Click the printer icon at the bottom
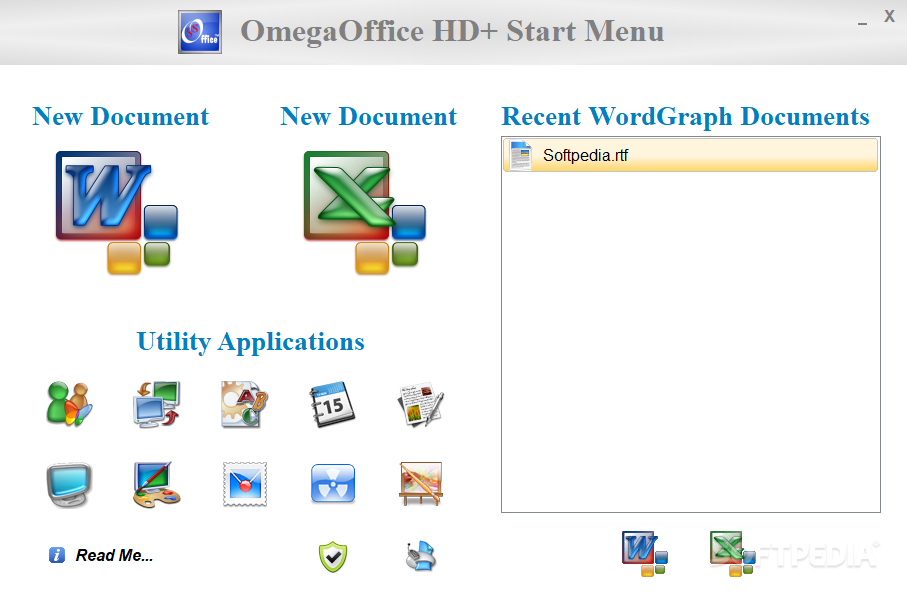 click(x=421, y=556)
